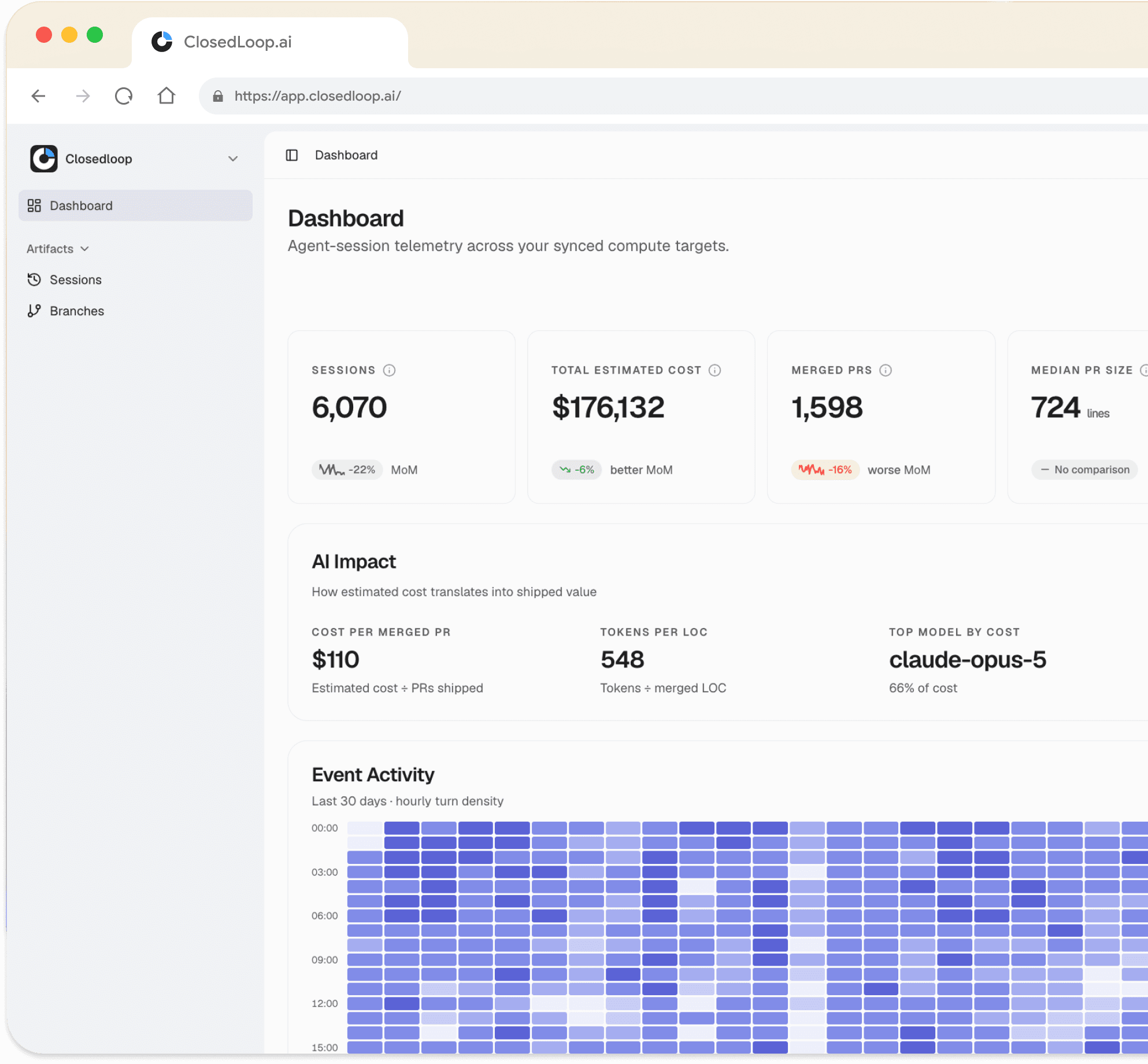Click the ClosedLoop.ai tab favicon
Screen dimensions: 1148x1064
pyautogui.click(x=162, y=42)
